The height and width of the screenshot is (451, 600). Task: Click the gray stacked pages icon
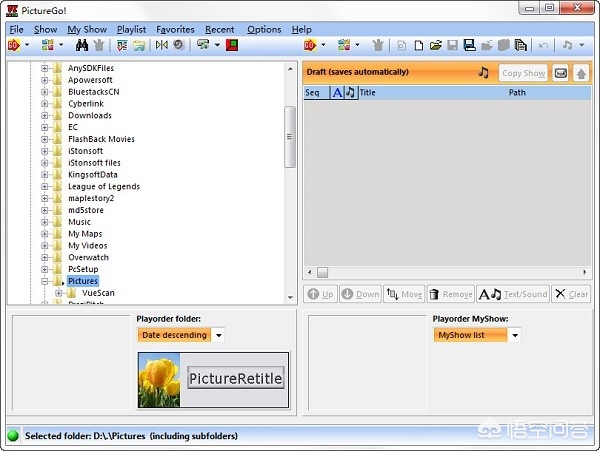point(504,45)
